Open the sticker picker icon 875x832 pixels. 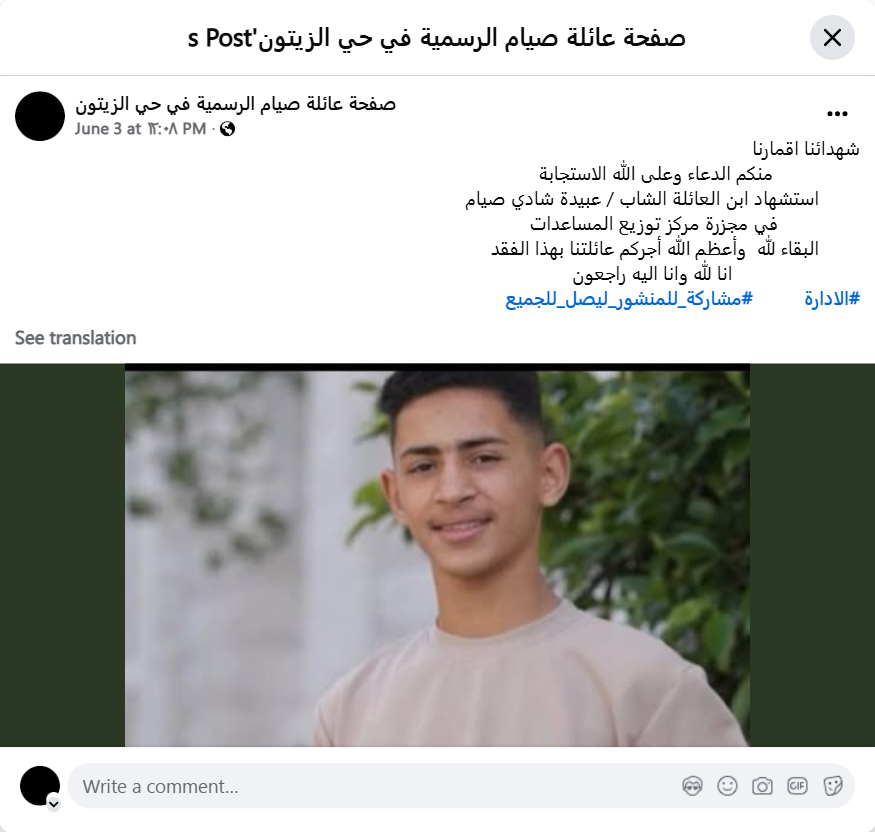click(833, 786)
